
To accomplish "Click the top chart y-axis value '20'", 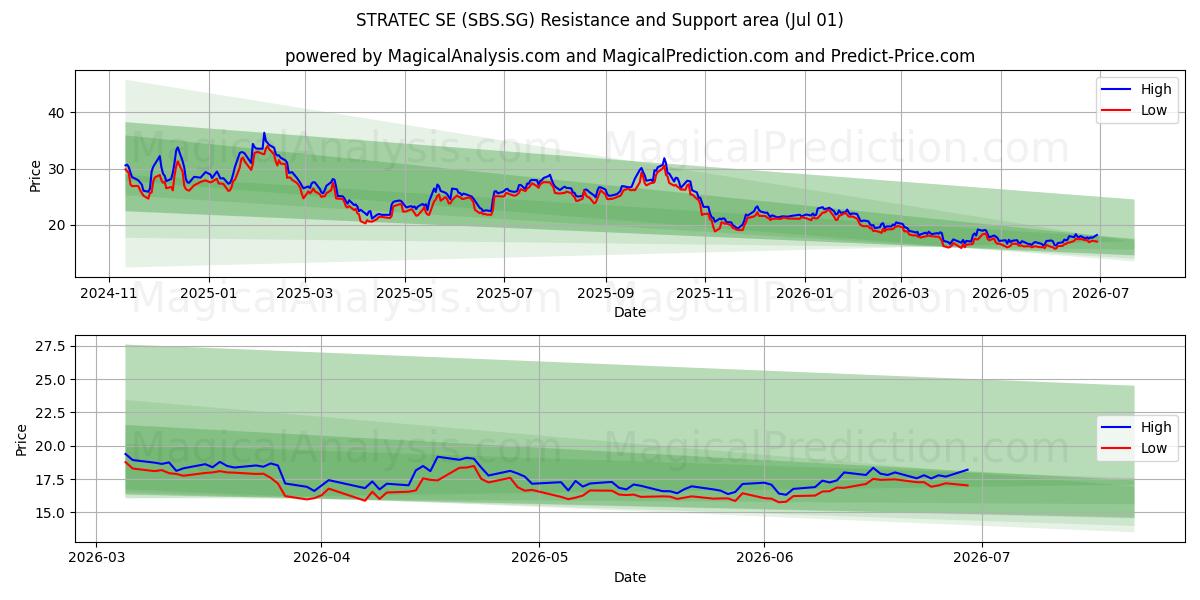I will [x=58, y=225].
